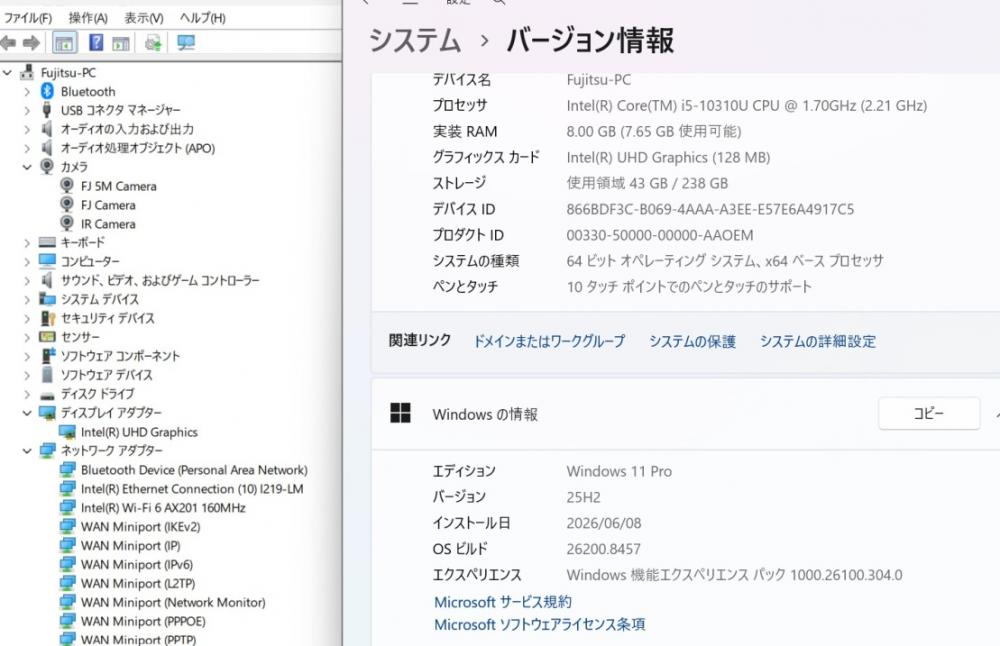
Task: Select Intel(R) UHD Graphics adapter icon
Action: coord(67,432)
